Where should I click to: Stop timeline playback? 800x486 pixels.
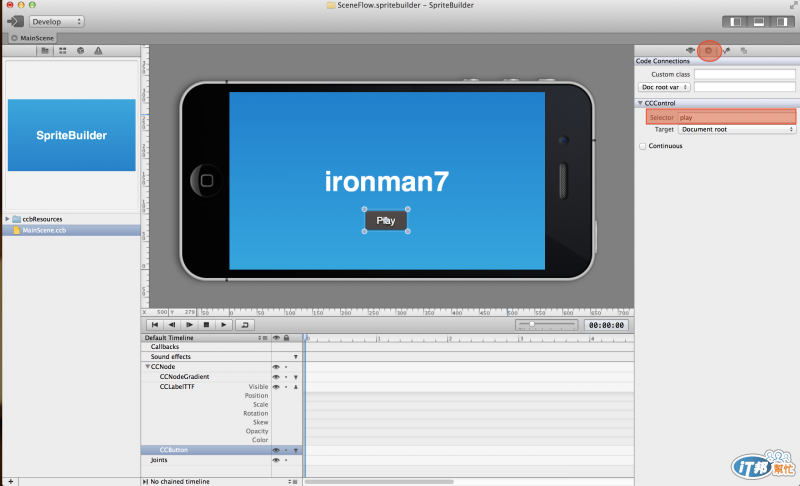click(x=206, y=325)
